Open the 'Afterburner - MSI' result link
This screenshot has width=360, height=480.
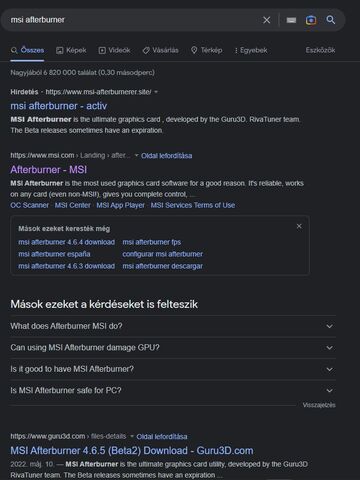click(x=49, y=170)
